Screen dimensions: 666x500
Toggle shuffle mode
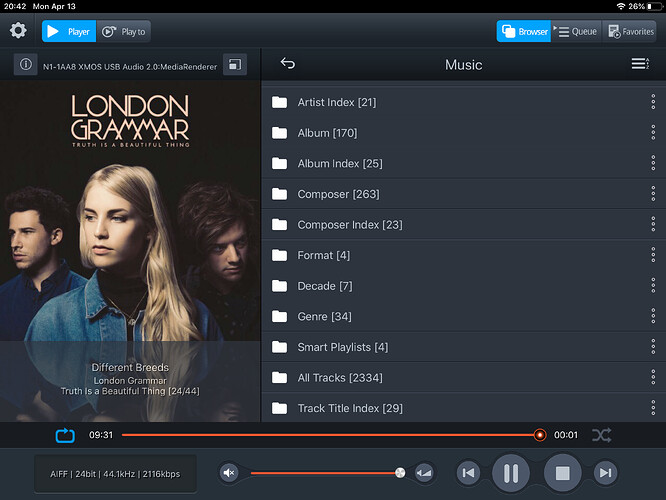coord(601,435)
